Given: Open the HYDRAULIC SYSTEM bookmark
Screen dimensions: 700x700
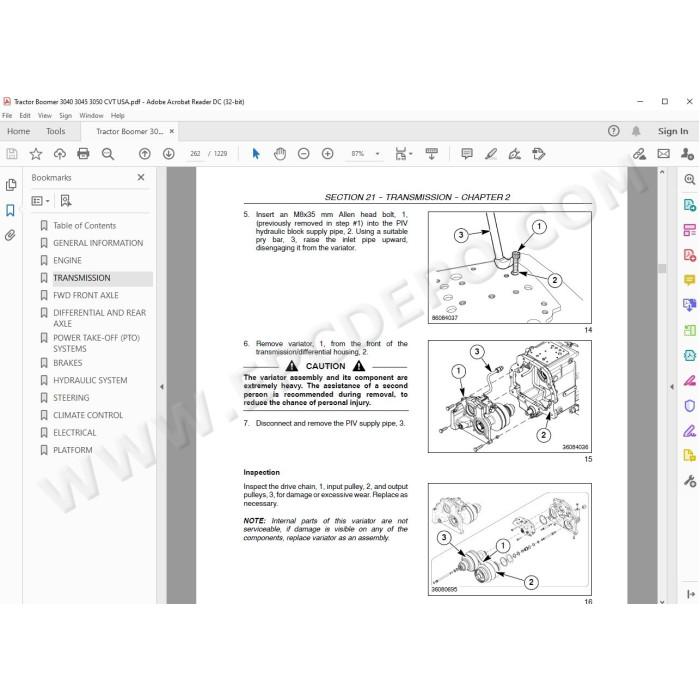Looking at the screenshot, I should (90, 380).
